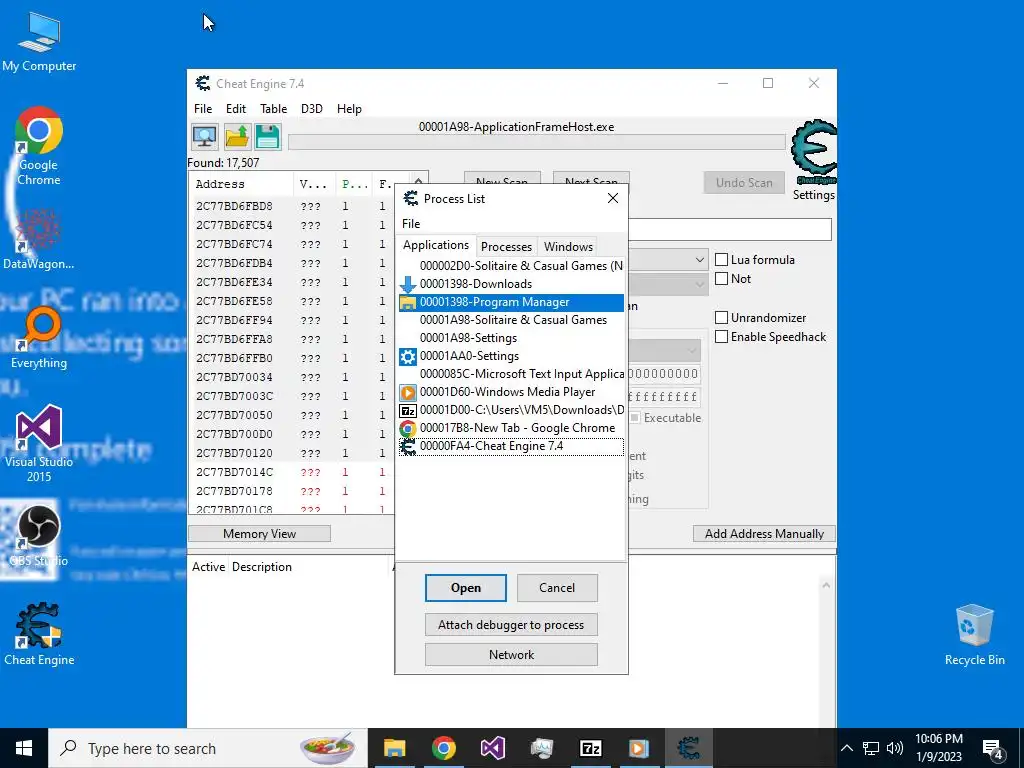Image resolution: width=1024 pixels, height=768 pixels.
Task: Select 00001398-Downloads process
Action: pos(511,283)
